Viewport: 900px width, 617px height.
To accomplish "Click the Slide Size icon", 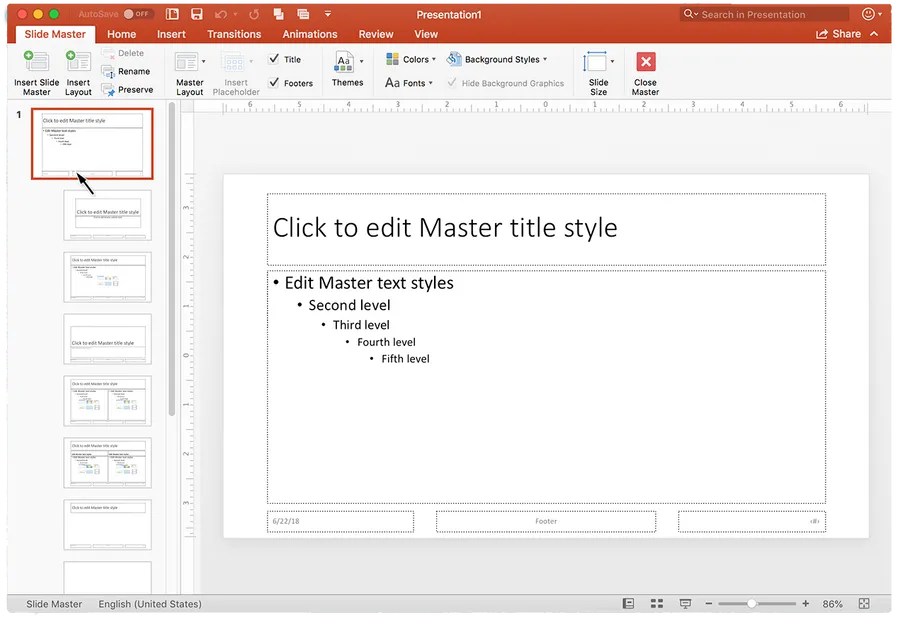I will (595, 61).
